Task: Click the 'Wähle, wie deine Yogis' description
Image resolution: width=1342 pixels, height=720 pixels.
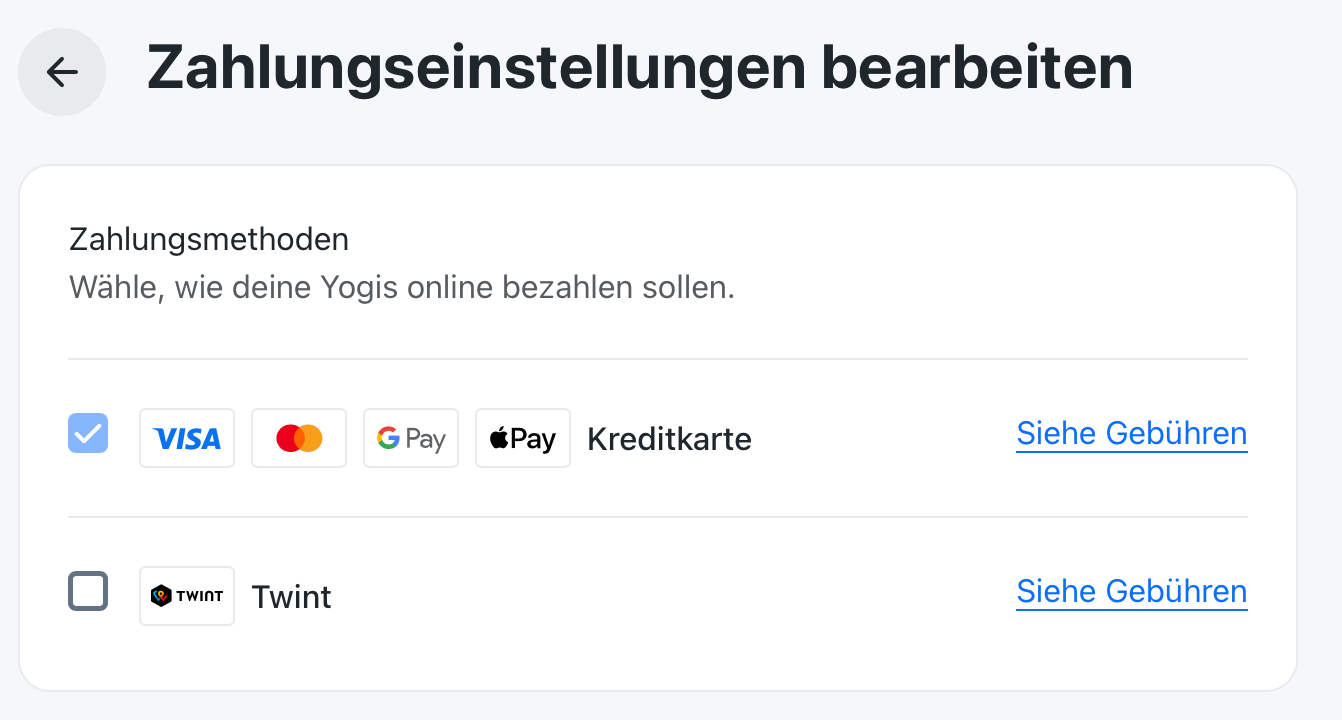Action: click(402, 289)
